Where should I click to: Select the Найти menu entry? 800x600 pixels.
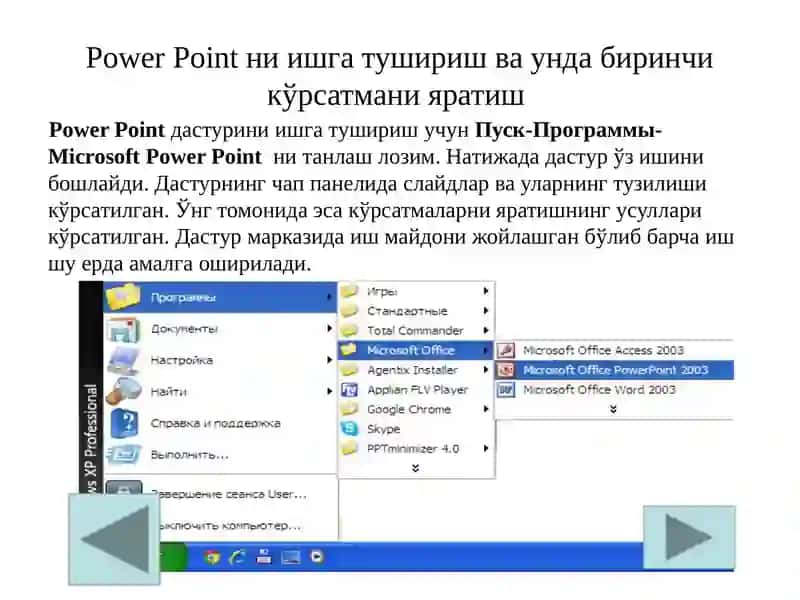click(x=220, y=392)
